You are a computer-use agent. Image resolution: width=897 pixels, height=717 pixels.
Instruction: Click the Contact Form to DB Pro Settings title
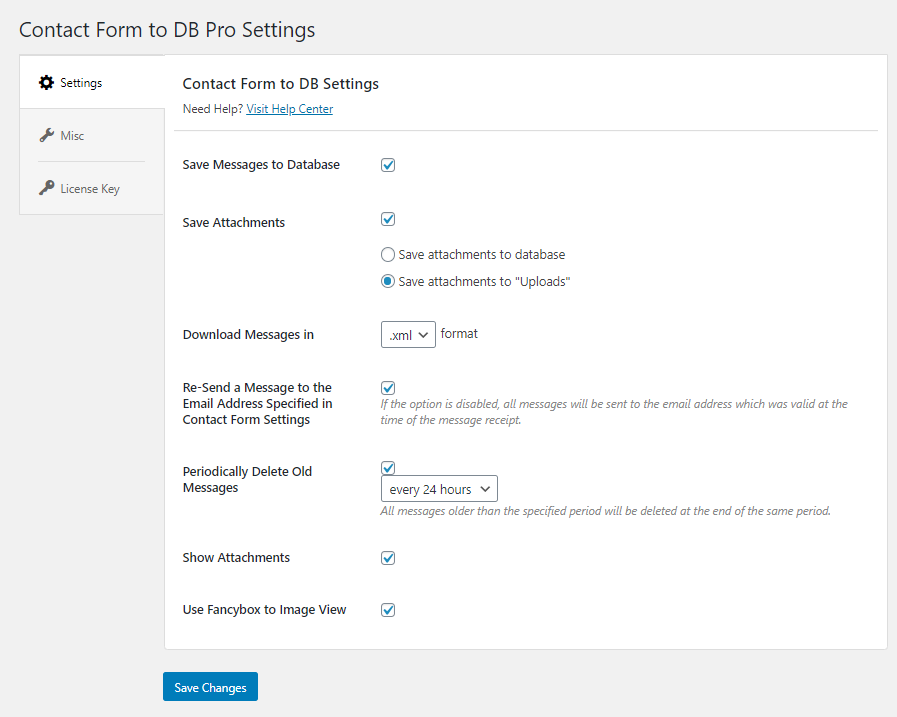[x=167, y=30]
